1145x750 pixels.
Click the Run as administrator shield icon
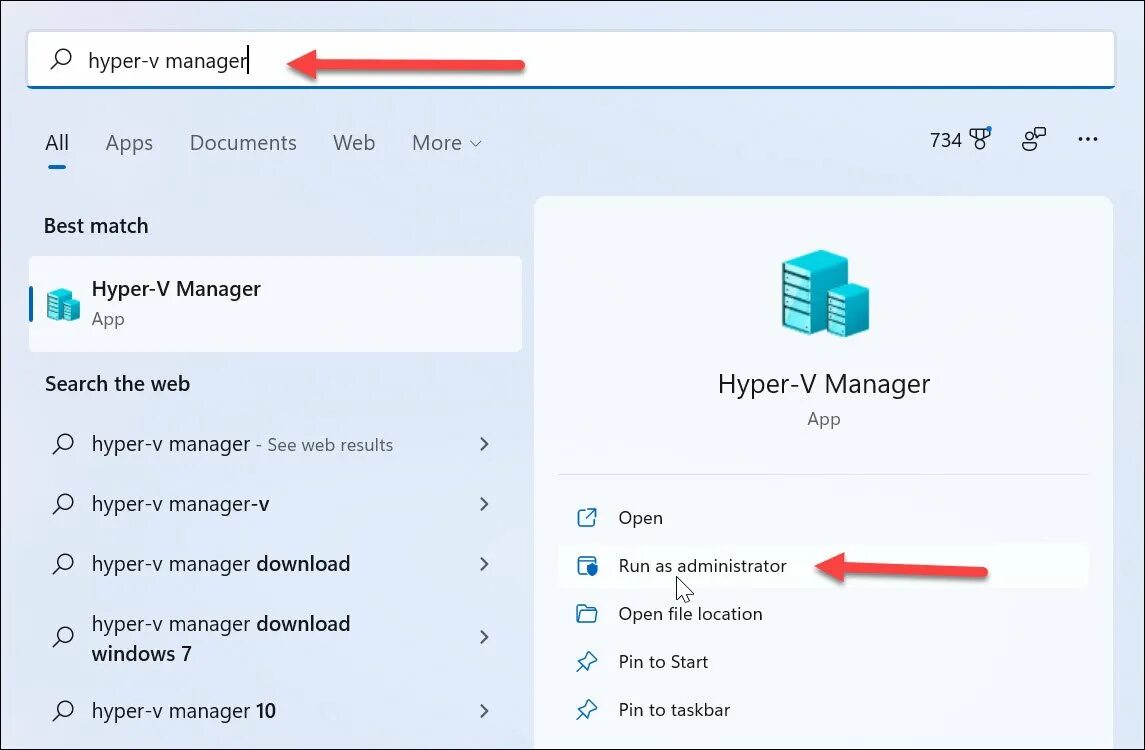coord(587,566)
